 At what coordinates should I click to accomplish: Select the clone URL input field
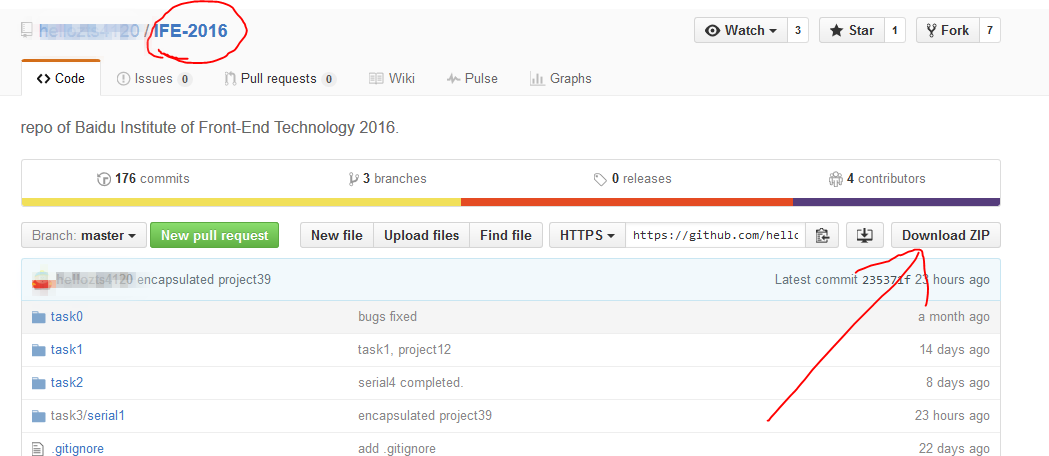[x=716, y=235]
